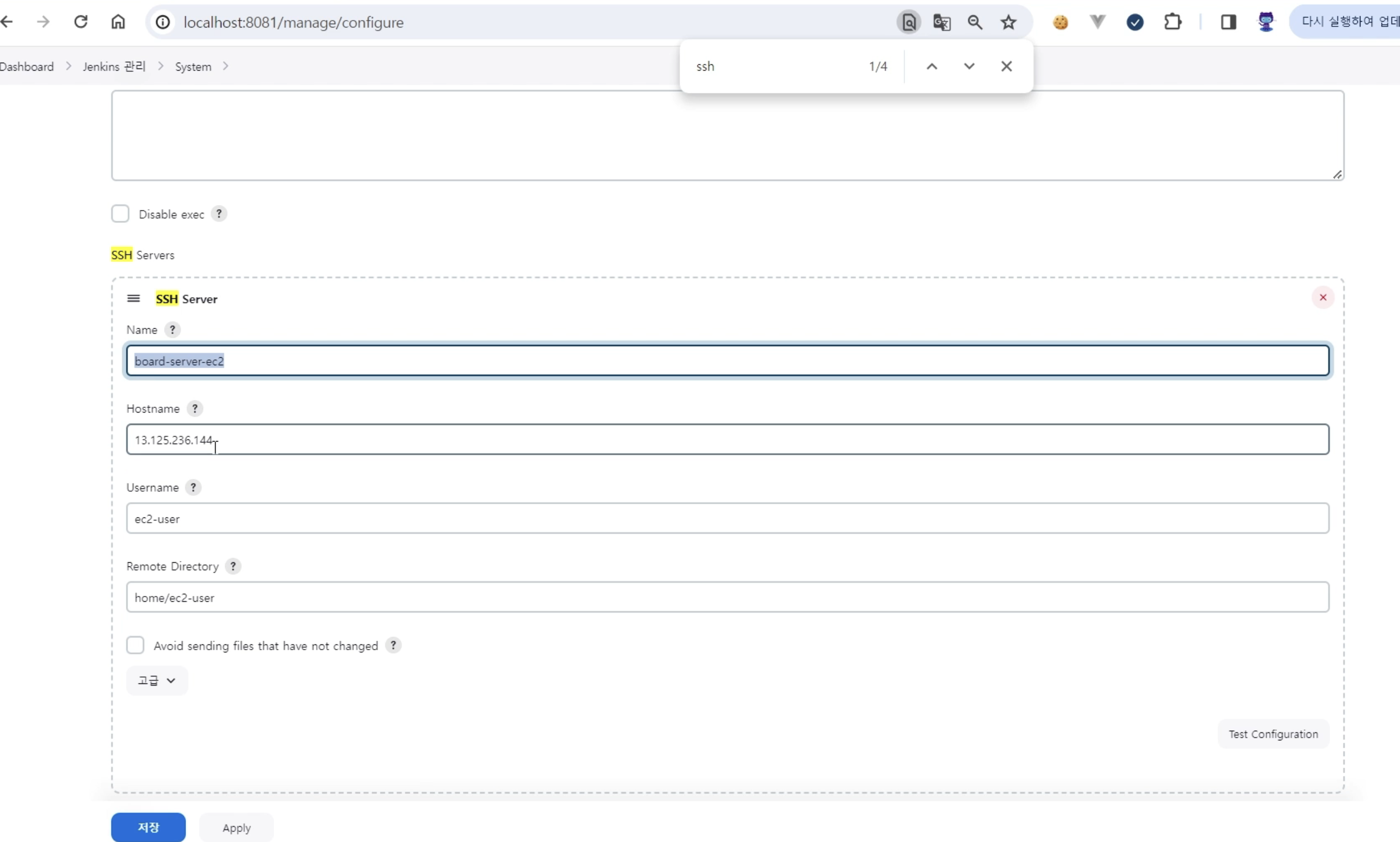Bookmark this page with the star icon
Viewport: 1400px width, 842px height.
coord(1008,22)
